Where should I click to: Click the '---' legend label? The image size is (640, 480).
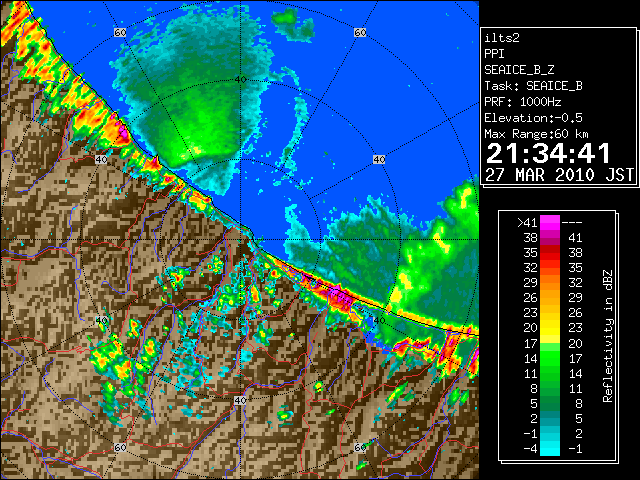[572, 222]
